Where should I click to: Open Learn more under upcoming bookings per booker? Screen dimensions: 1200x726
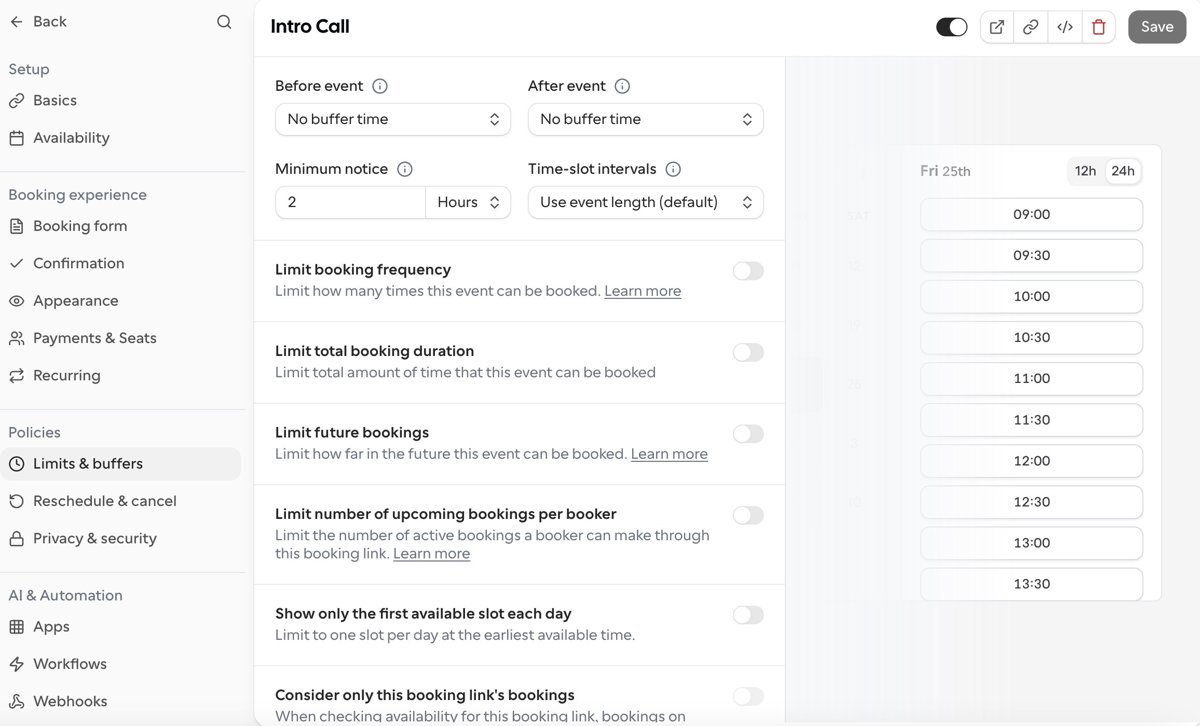[x=431, y=554]
